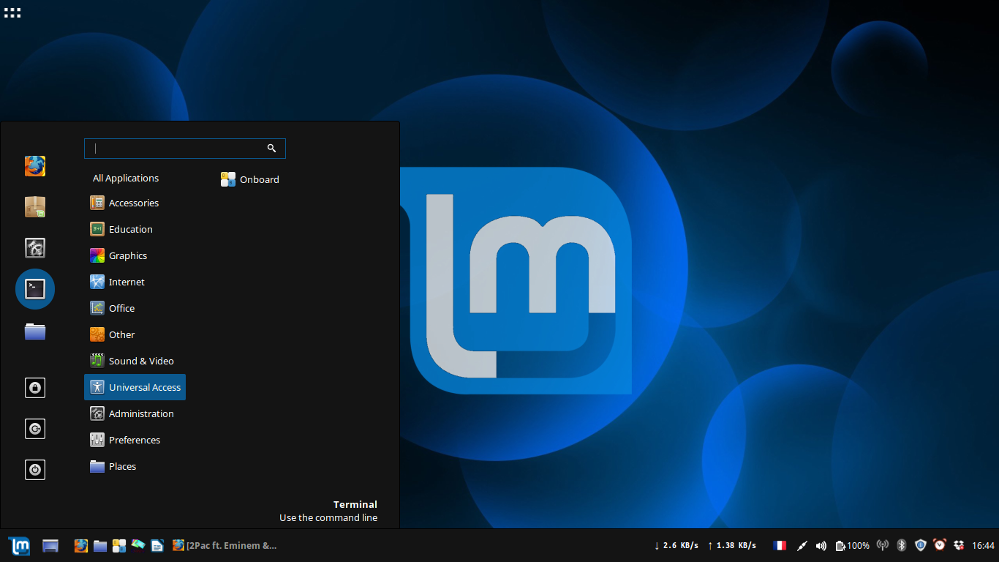Click the magnifier icon in search box
The height and width of the screenshot is (562, 999).
[x=271, y=148]
